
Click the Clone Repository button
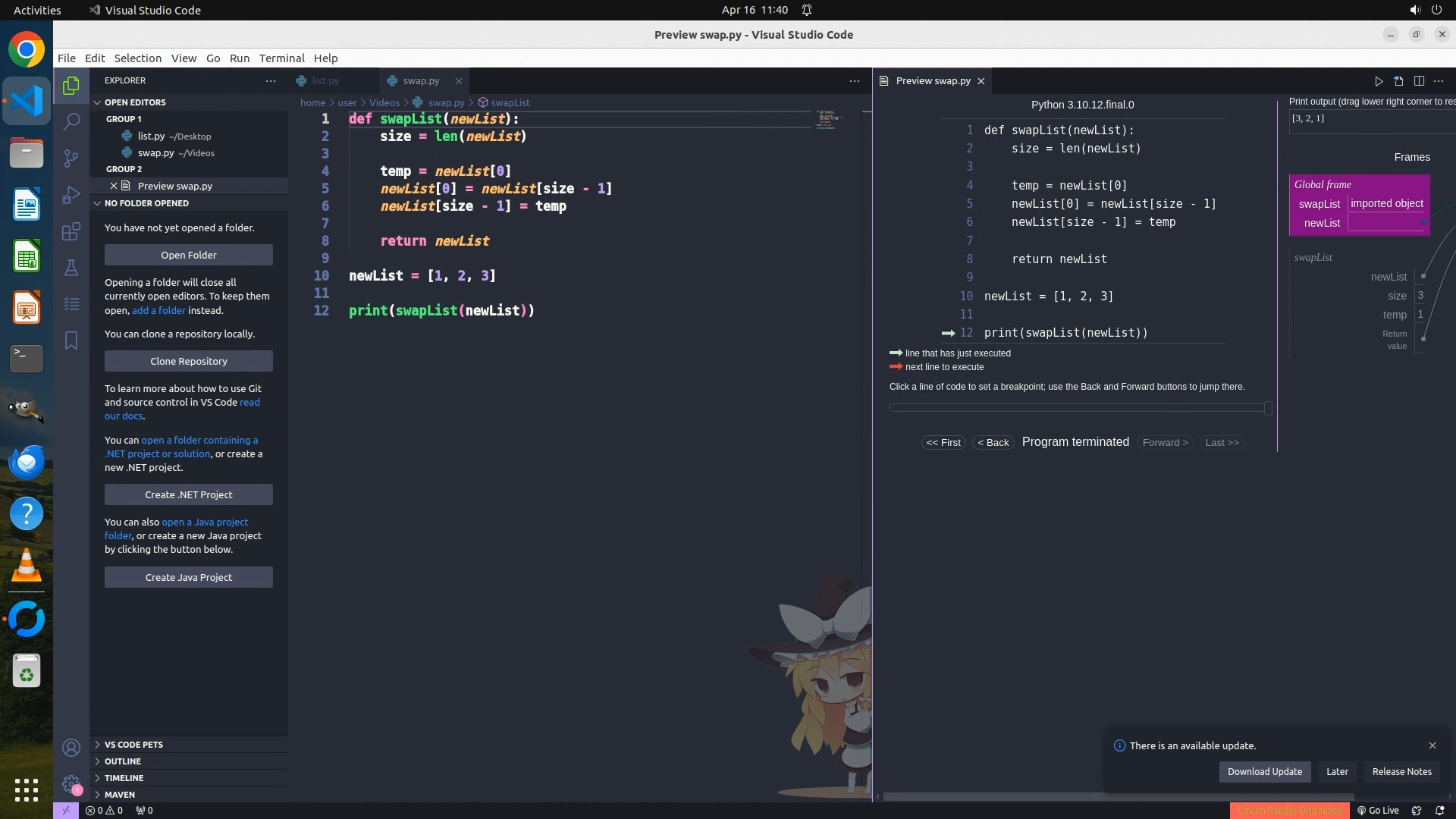(x=189, y=361)
